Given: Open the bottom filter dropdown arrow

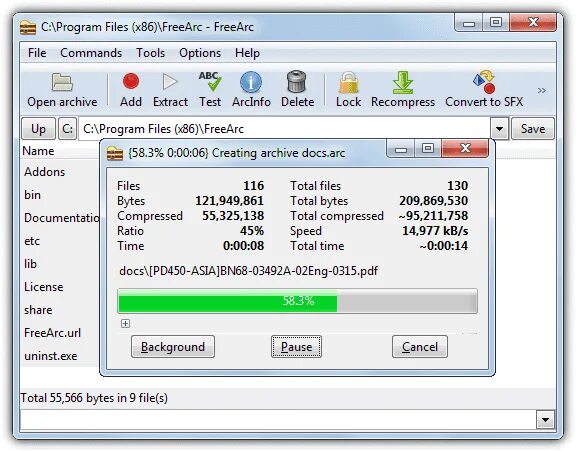Looking at the screenshot, I should coord(545,420).
